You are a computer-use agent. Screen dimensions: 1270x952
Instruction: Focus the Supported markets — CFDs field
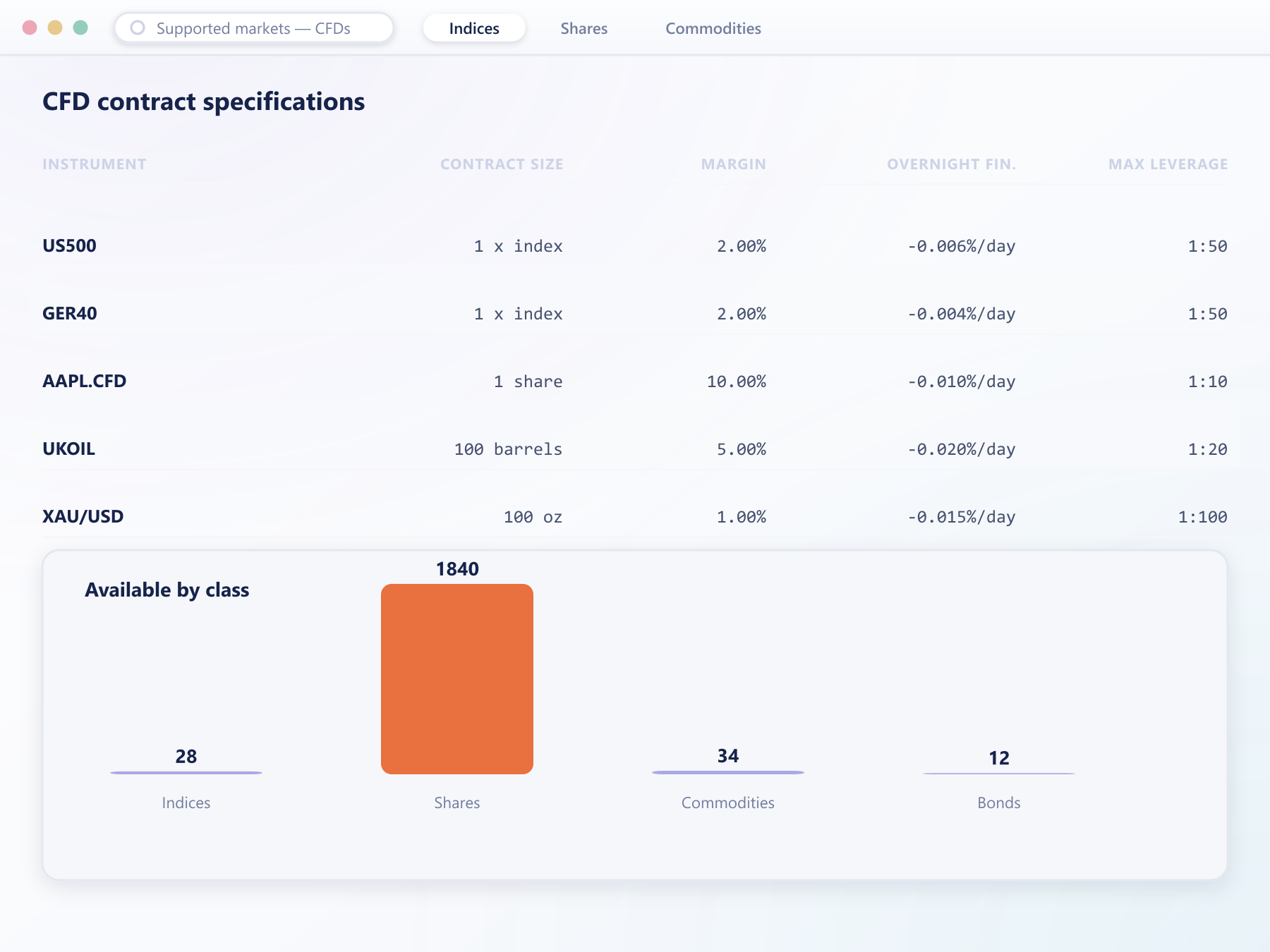pos(254,28)
